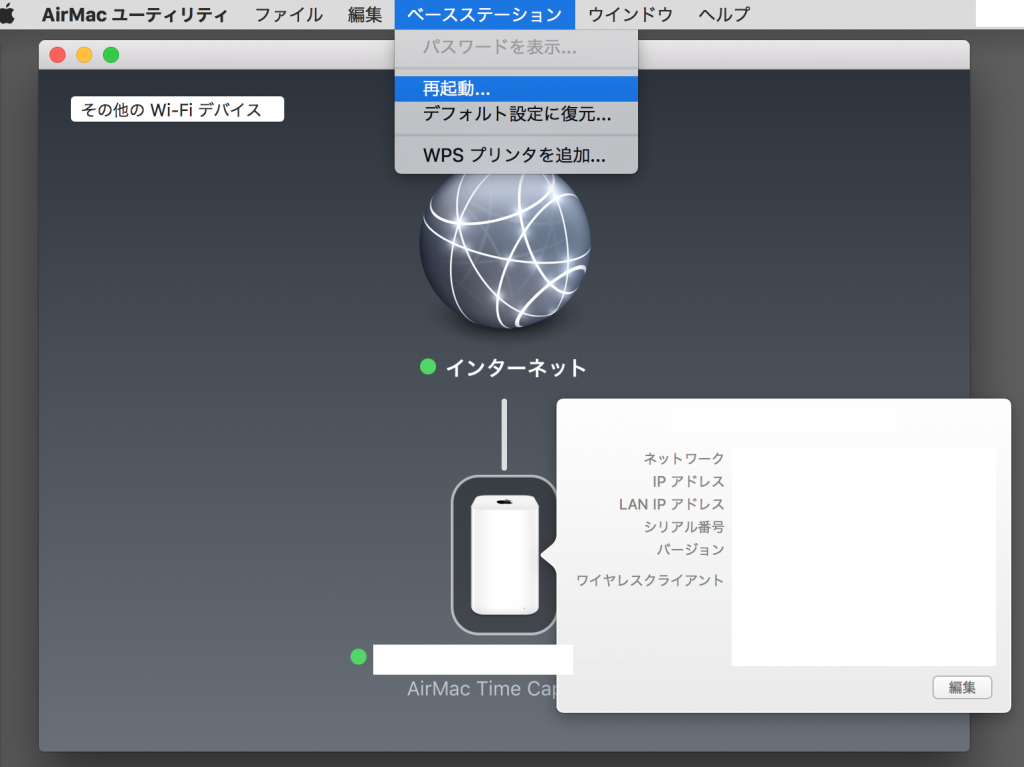Close the window with the red button
This screenshot has height=767, width=1024.
(57, 55)
